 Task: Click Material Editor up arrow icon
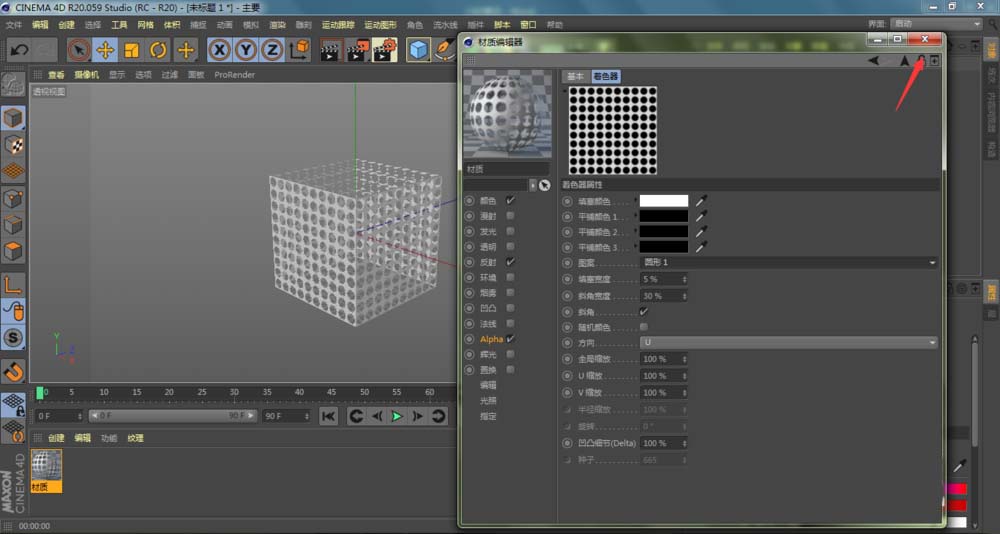(x=904, y=61)
